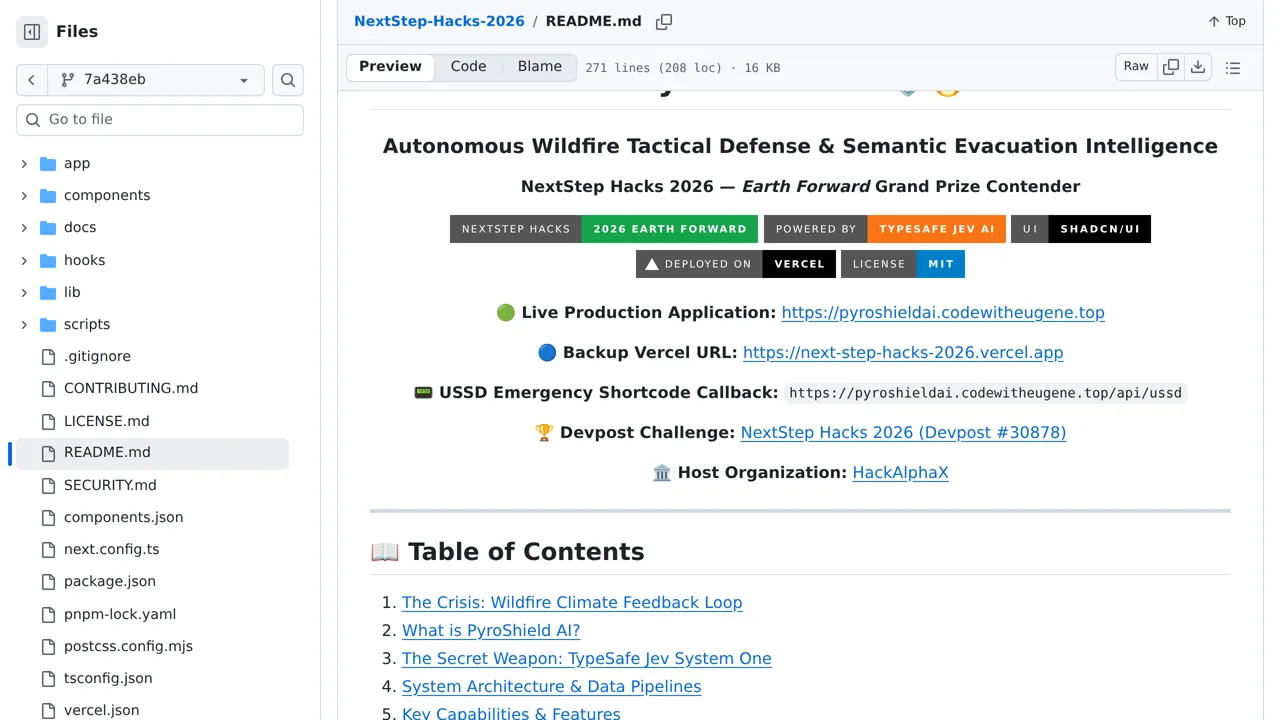This screenshot has width=1280, height=720.
Task: Switch to the Code tab
Action: pos(468,67)
